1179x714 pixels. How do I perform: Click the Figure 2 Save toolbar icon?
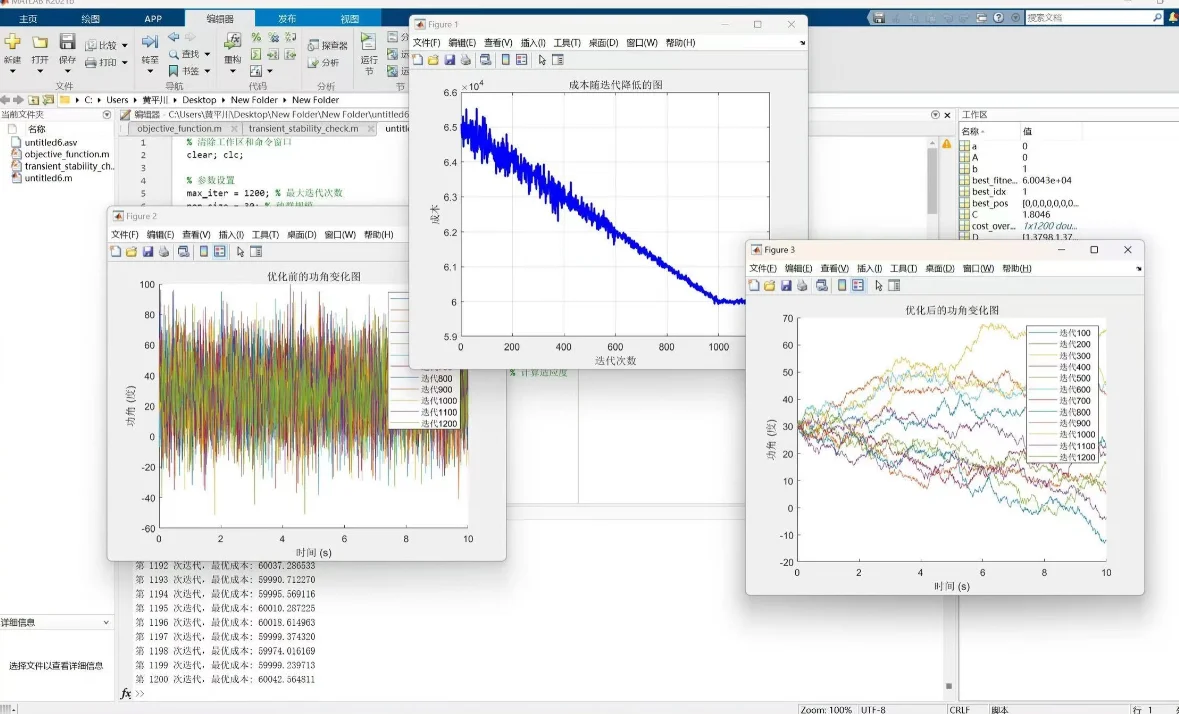pyautogui.click(x=147, y=252)
